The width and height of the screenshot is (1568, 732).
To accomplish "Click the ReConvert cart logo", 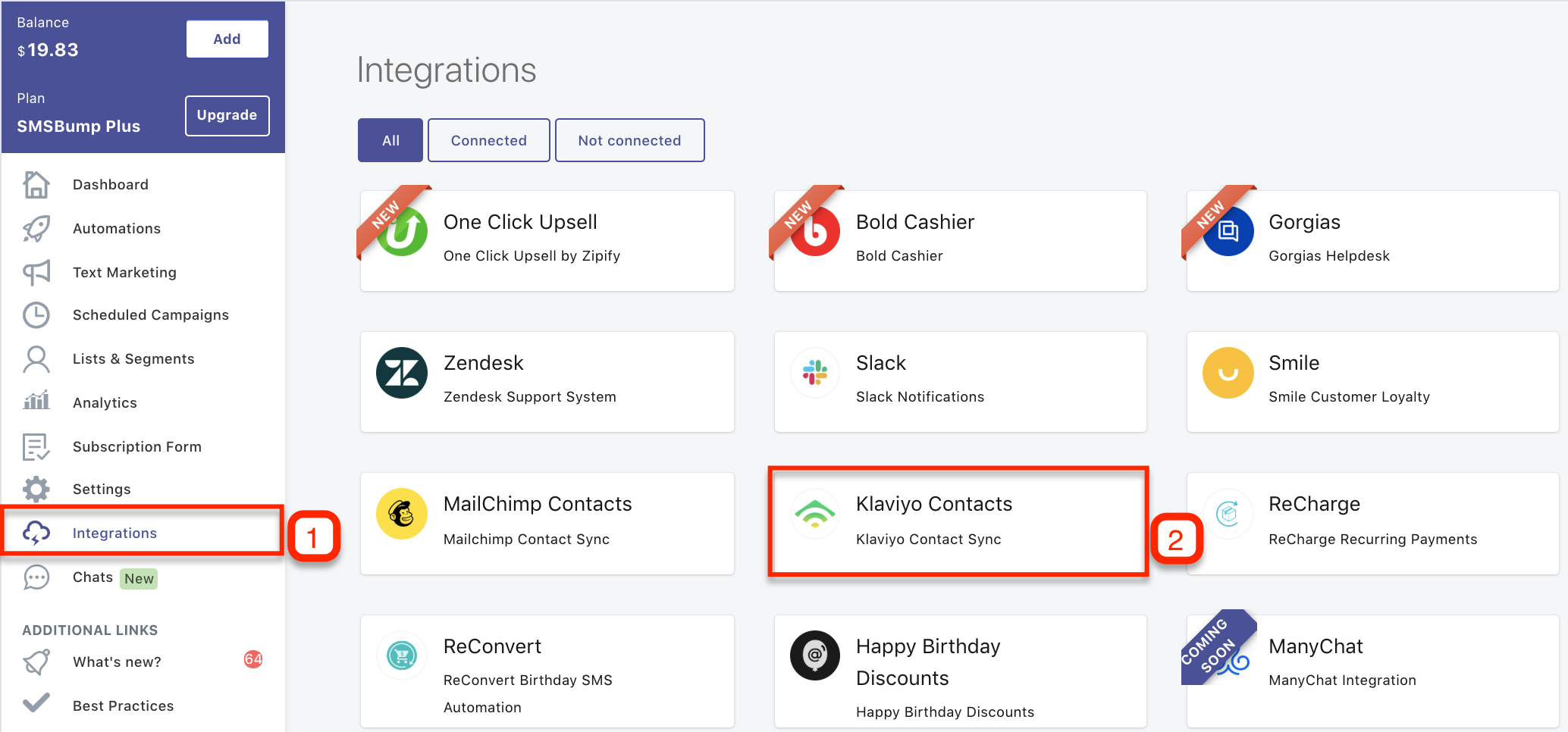I will pos(402,655).
